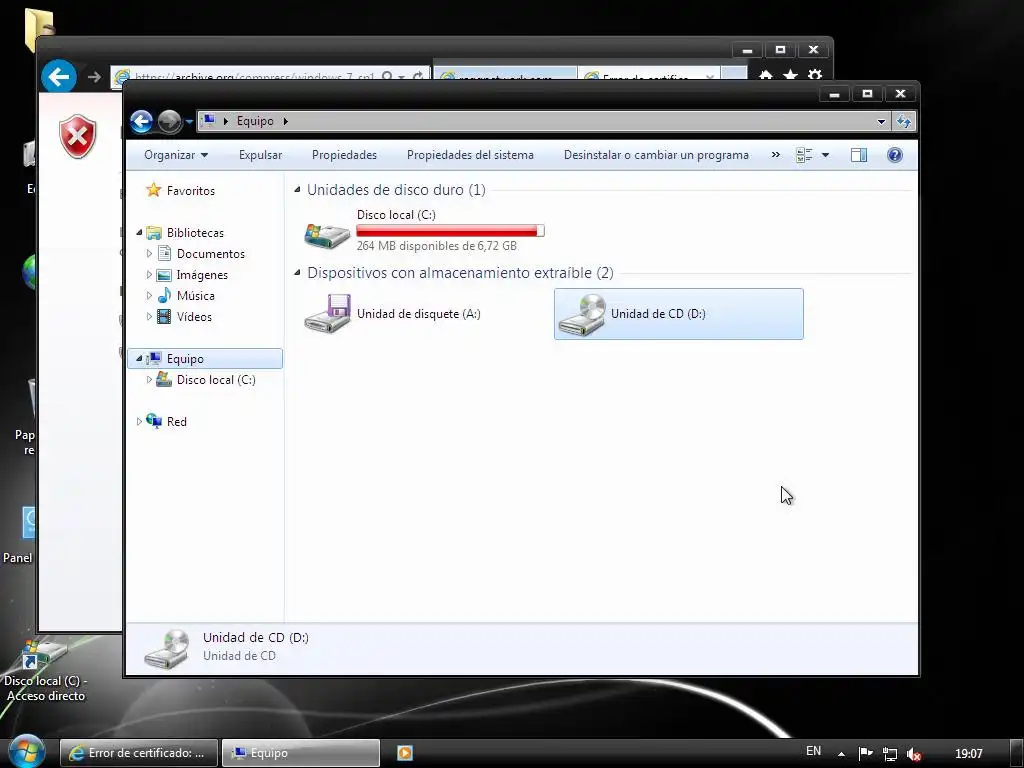Image resolution: width=1024 pixels, height=768 pixels.
Task: Select the Disco local (C:) drive icon
Action: [x=327, y=235]
